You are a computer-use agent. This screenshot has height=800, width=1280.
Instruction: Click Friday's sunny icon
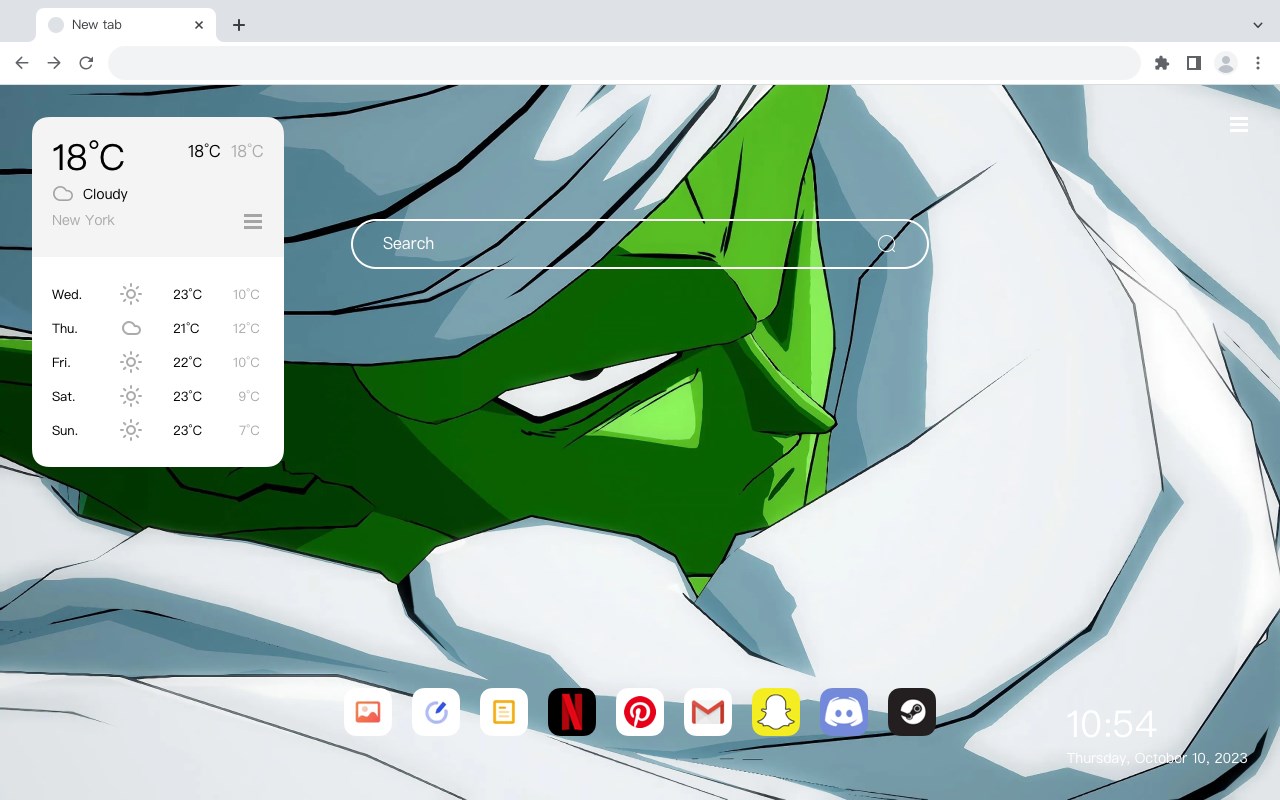coord(131,362)
